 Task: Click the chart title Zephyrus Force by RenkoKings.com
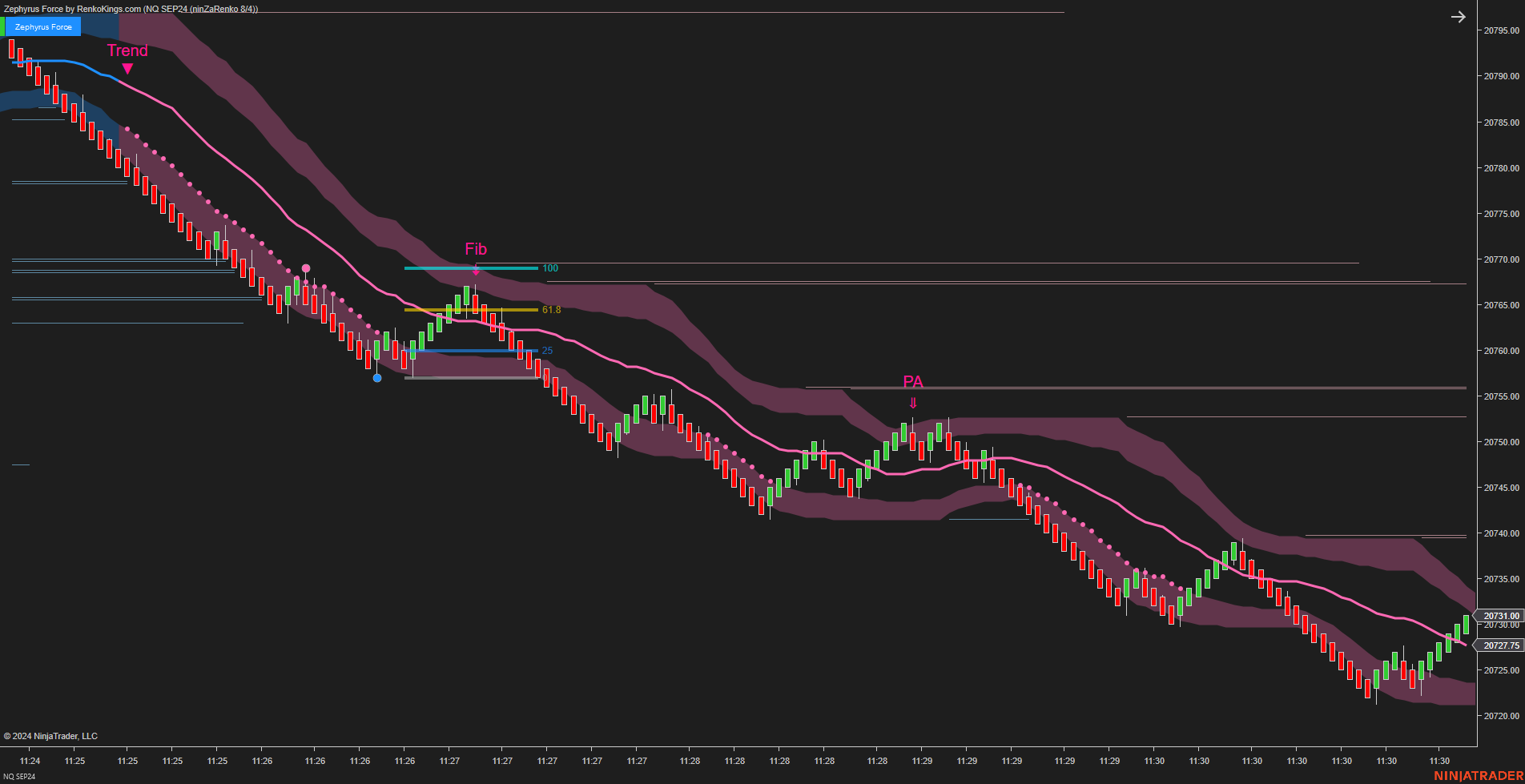(x=72, y=10)
